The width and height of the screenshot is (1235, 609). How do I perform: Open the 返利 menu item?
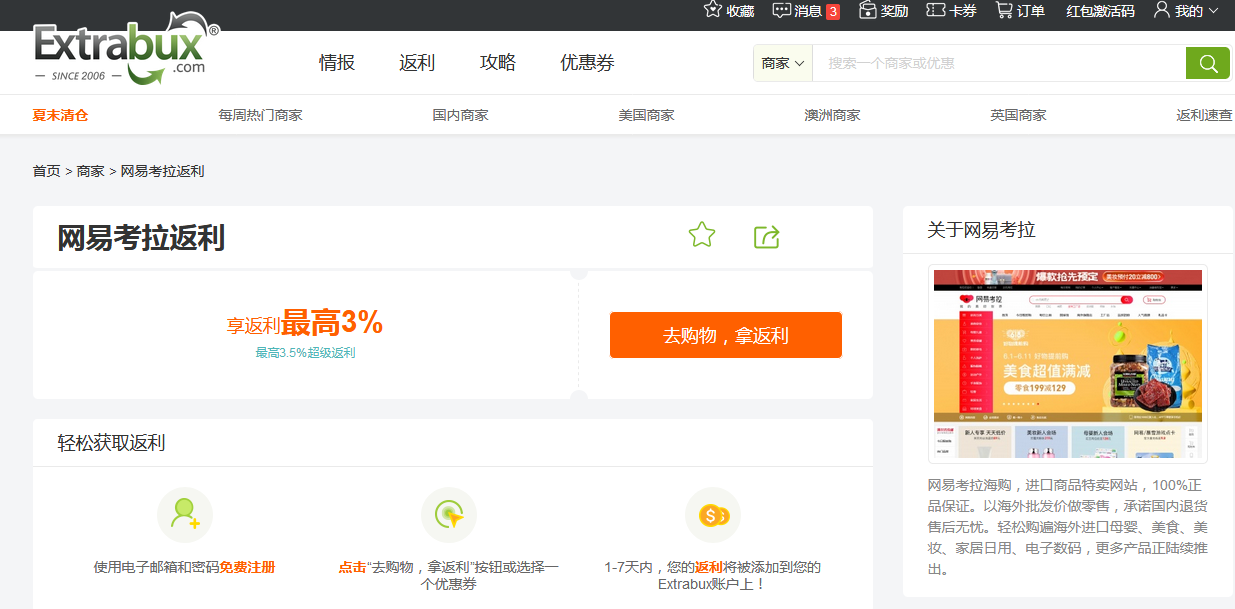pyautogui.click(x=417, y=63)
